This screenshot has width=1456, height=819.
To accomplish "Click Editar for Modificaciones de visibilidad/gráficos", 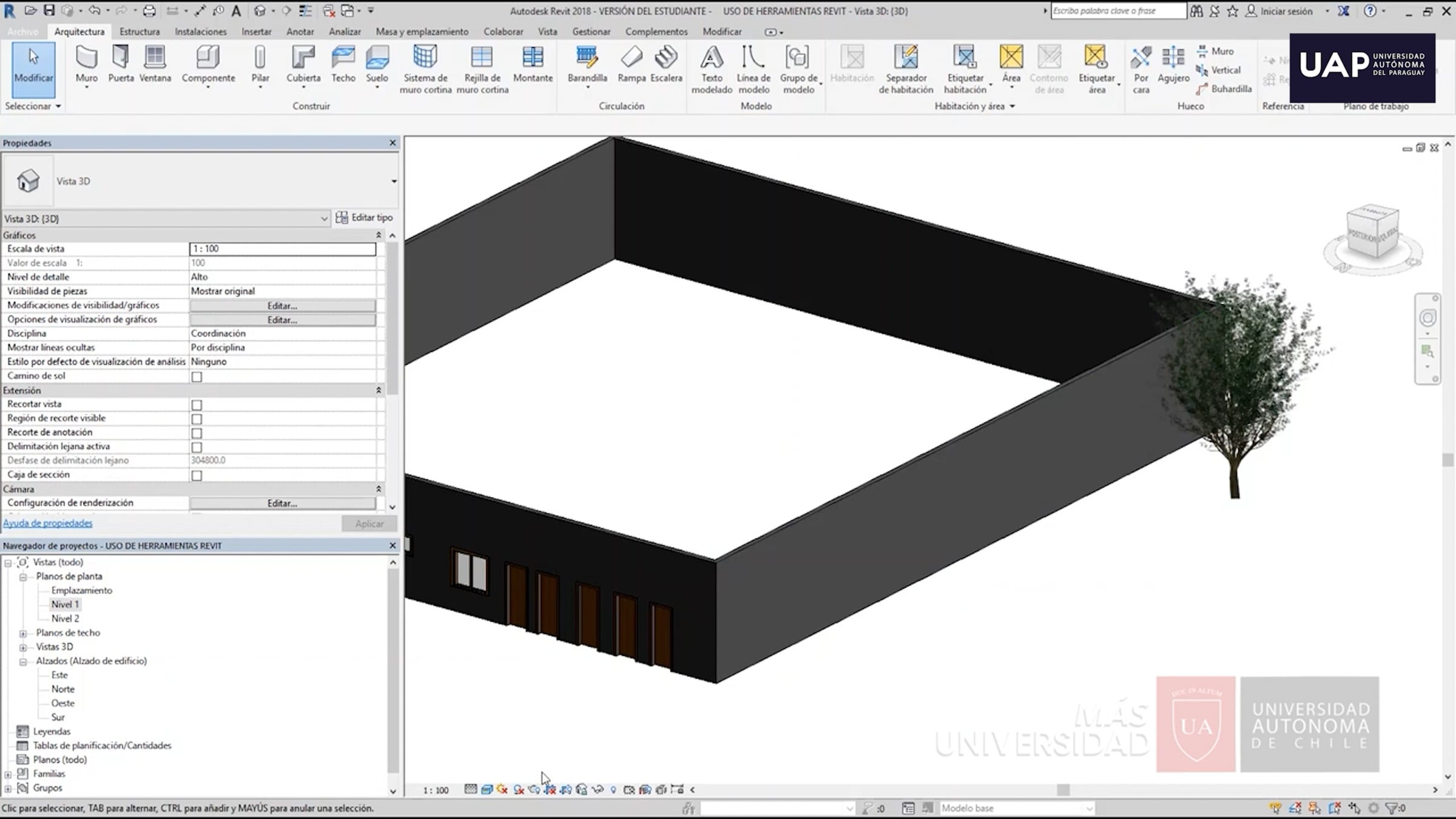I will click(282, 306).
